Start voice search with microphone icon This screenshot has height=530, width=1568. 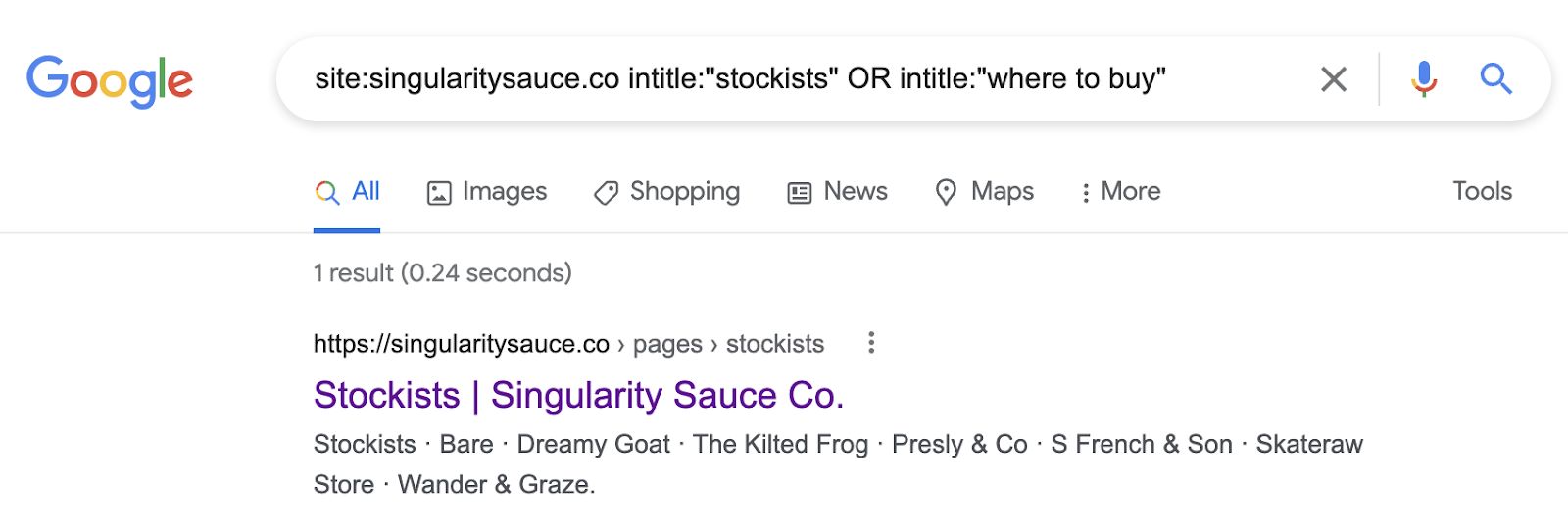1424,79
